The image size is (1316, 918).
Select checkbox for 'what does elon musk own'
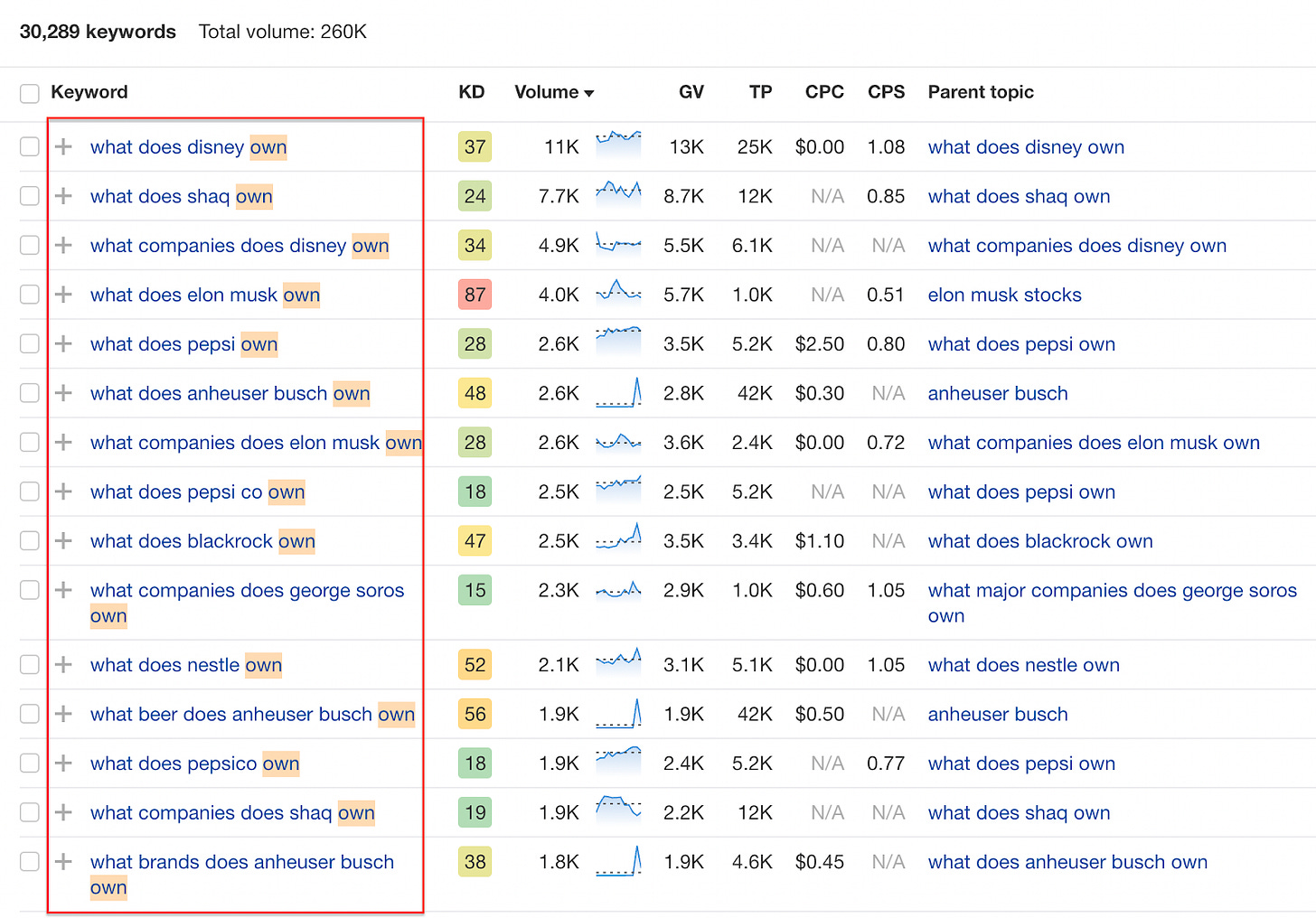coord(30,295)
